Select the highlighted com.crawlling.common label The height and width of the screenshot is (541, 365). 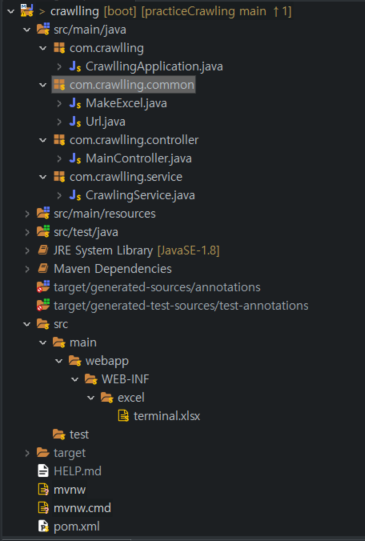(132, 85)
